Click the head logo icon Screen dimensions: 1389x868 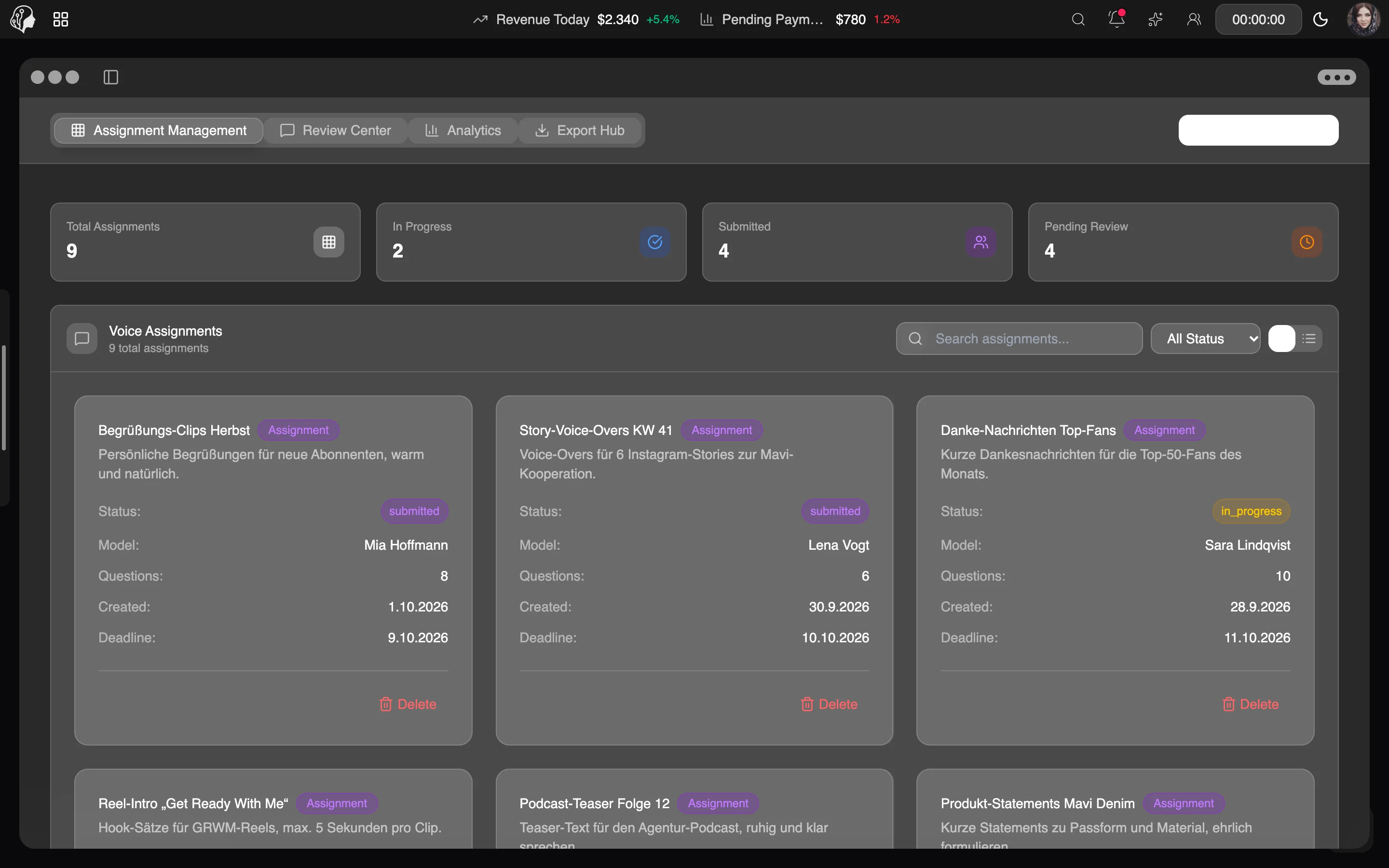[x=22, y=19]
